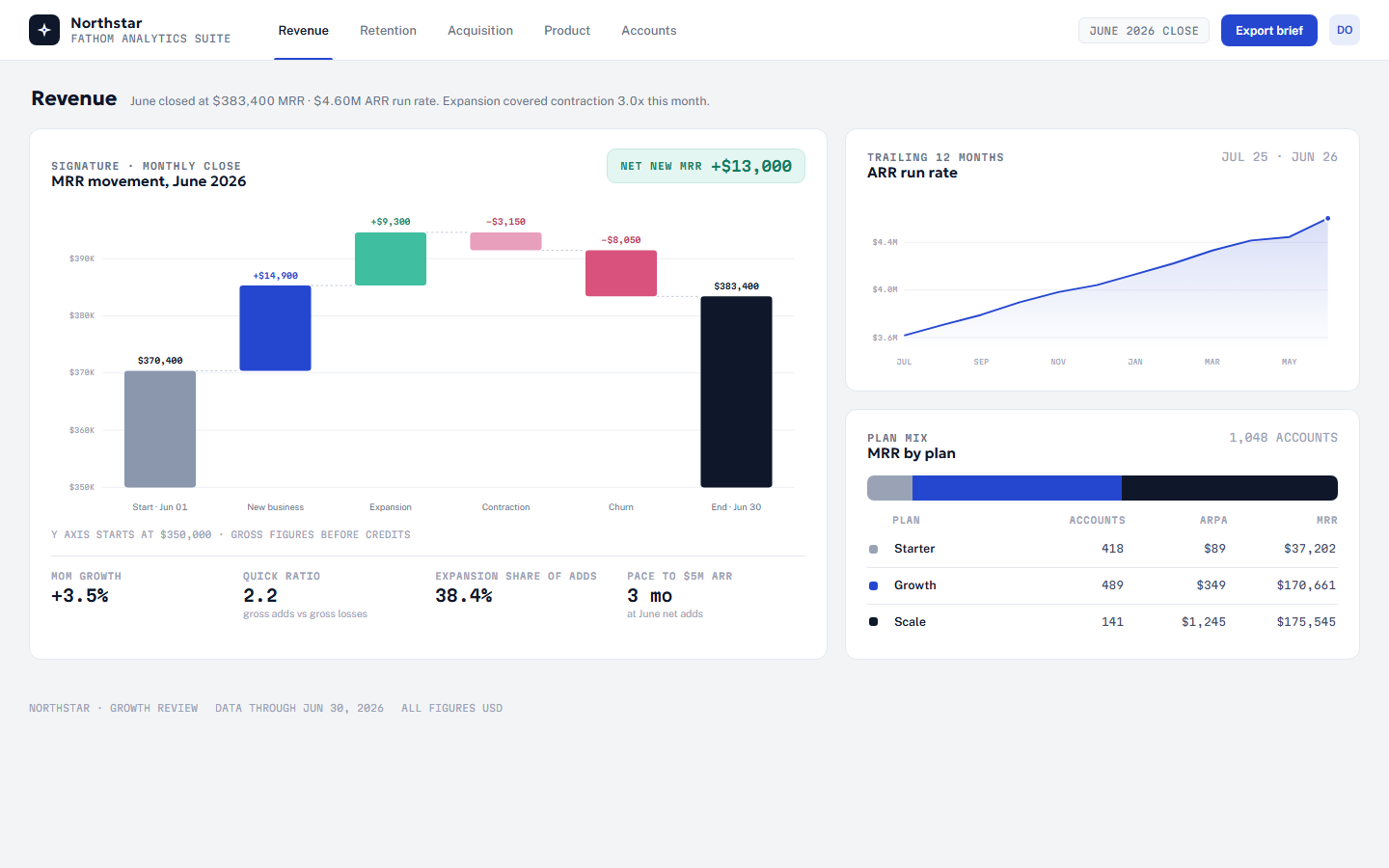Click the blue Growth segment of plan bar

point(1017,488)
